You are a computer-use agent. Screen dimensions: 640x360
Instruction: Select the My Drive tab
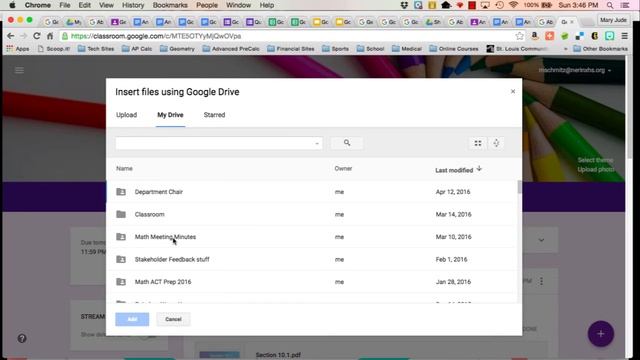[170, 115]
